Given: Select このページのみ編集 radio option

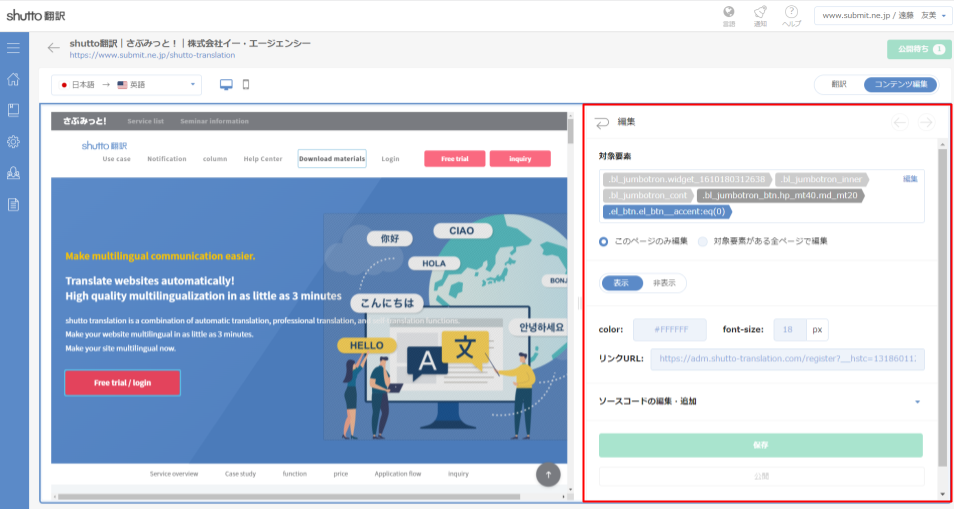Looking at the screenshot, I should click(604, 242).
